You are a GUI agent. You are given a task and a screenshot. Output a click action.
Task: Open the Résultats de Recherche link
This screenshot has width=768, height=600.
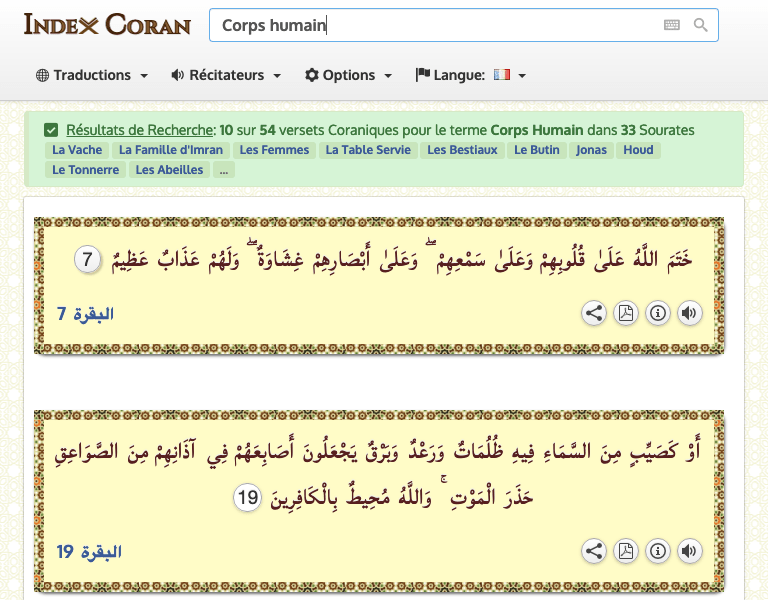(140, 130)
